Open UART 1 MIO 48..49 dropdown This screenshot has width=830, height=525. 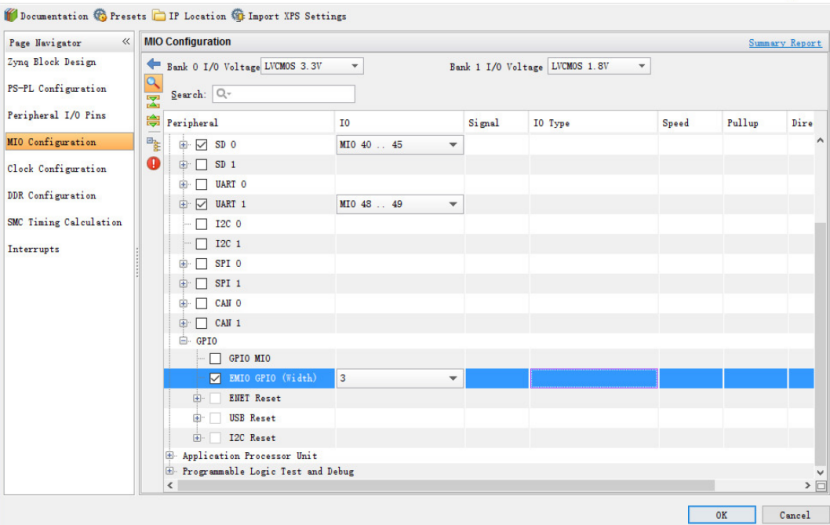pyautogui.click(x=400, y=204)
